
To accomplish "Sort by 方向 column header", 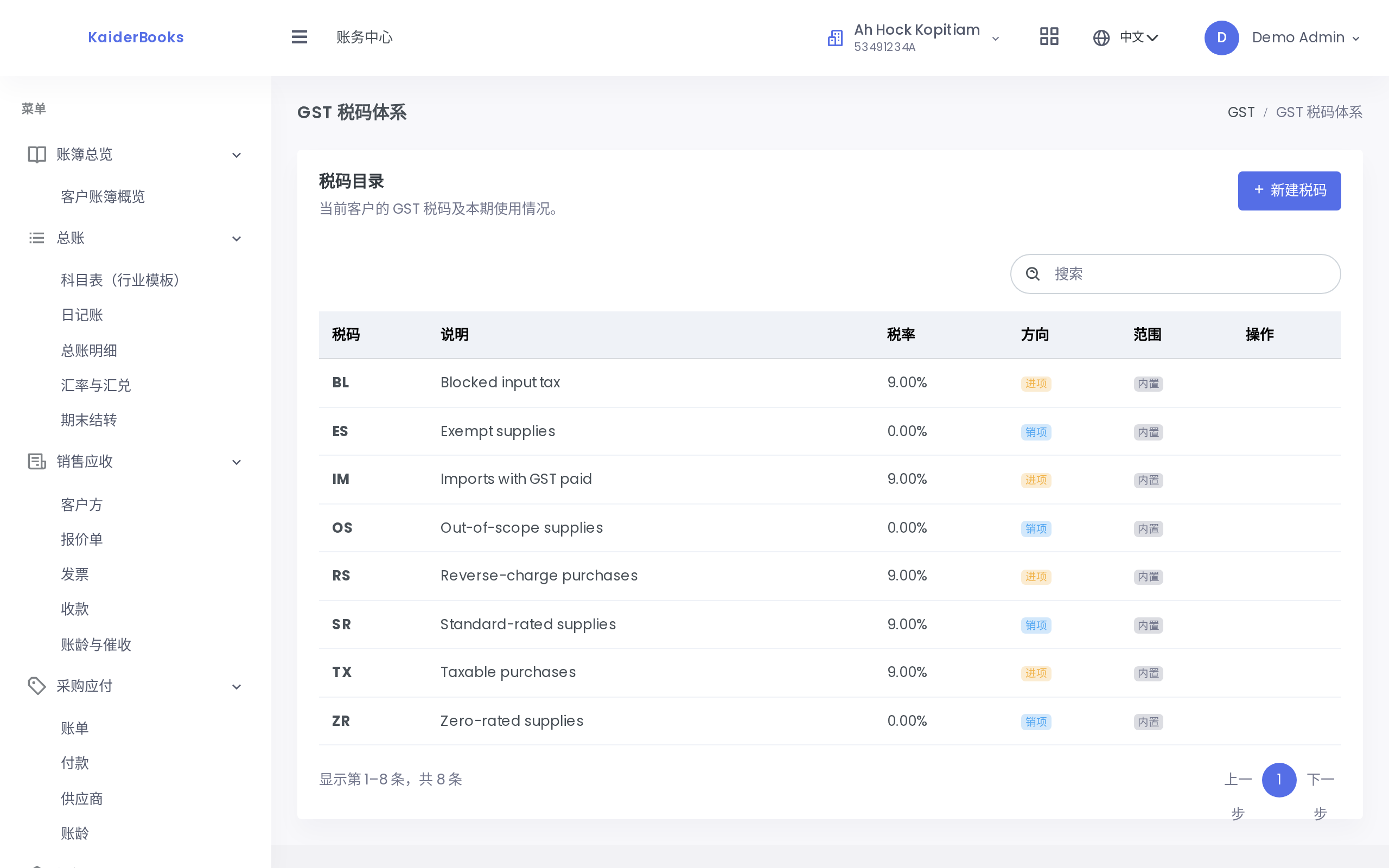I will 1035,335.
